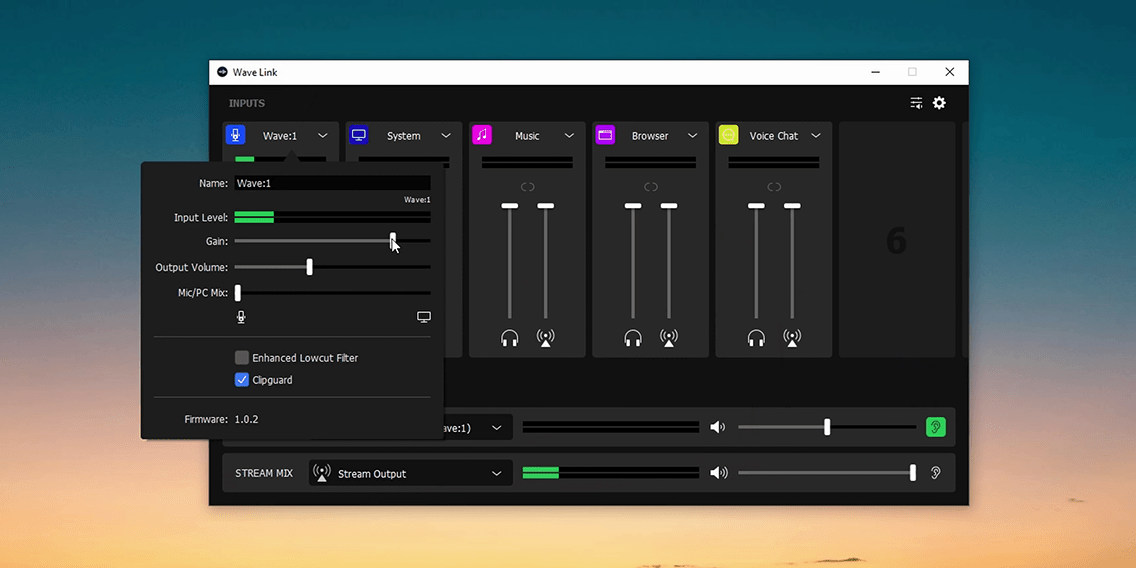The height and width of the screenshot is (568, 1136).
Task: Toggle Browser channel fader link
Action: click(651, 187)
